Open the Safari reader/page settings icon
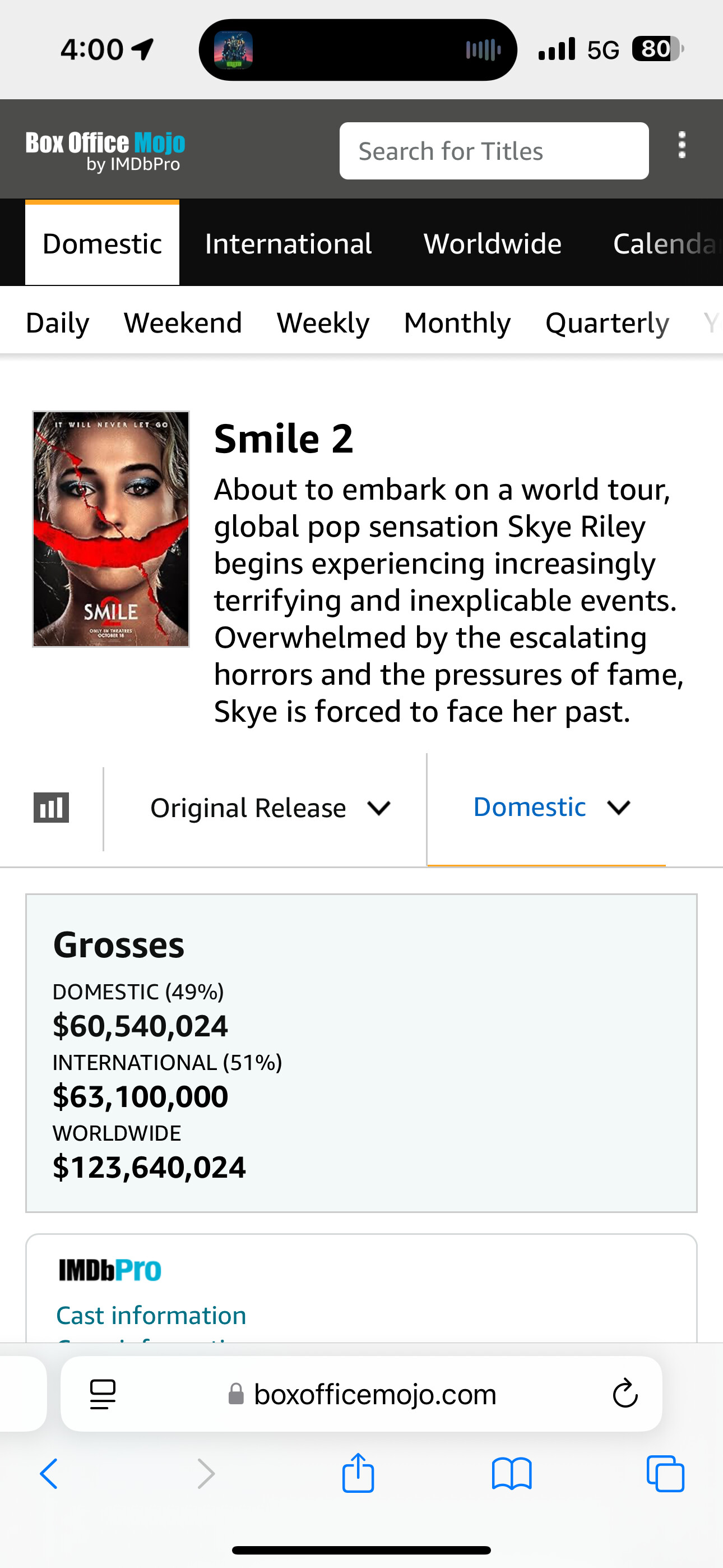This screenshot has height=1568, width=723. click(102, 1394)
